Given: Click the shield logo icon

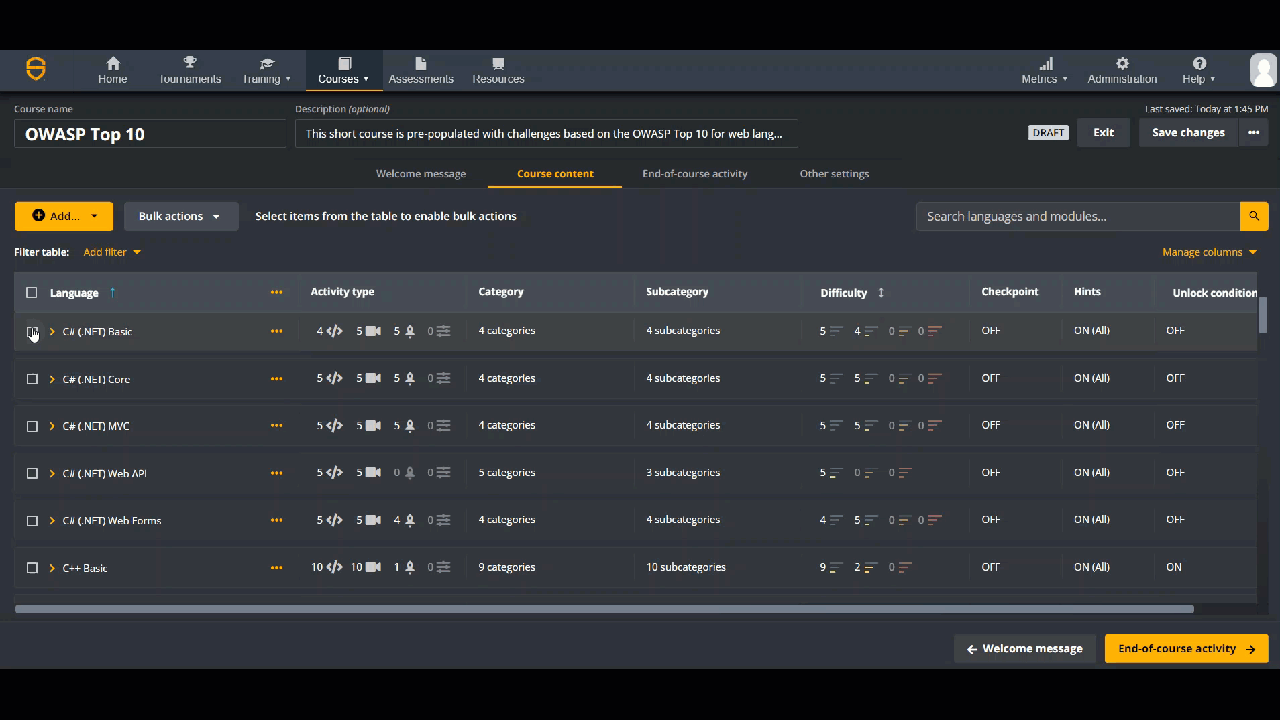Looking at the screenshot, I should pyautogui.click(x=36, y=69).
